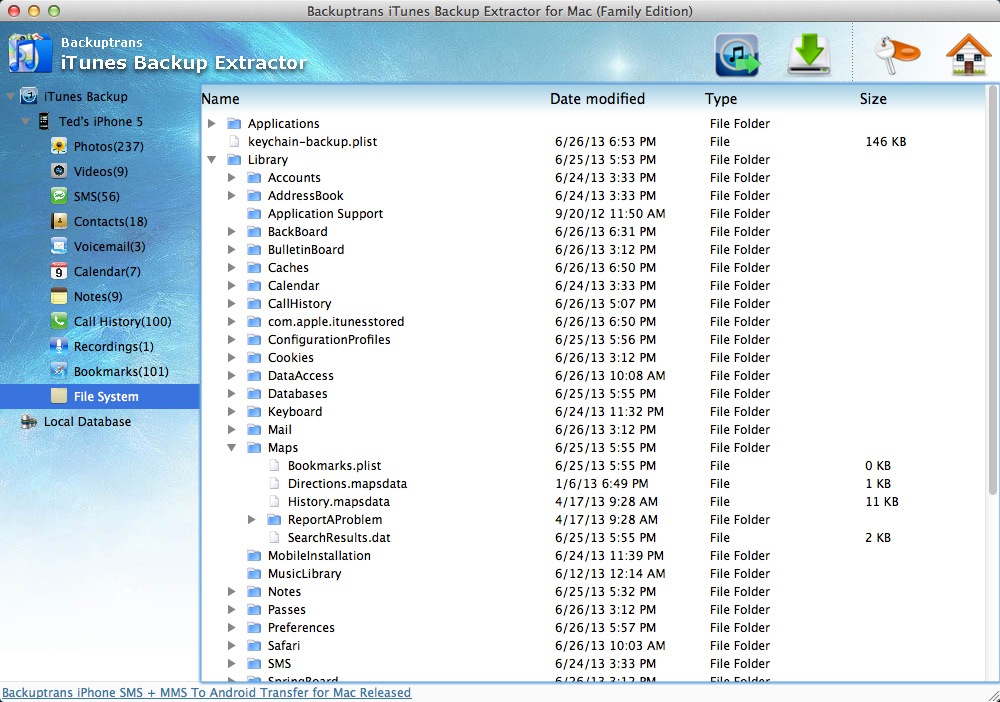The image size is (1000, 702).
Task: Click the ReportAProblem folder icon
Action: click(x=274, y=520)
